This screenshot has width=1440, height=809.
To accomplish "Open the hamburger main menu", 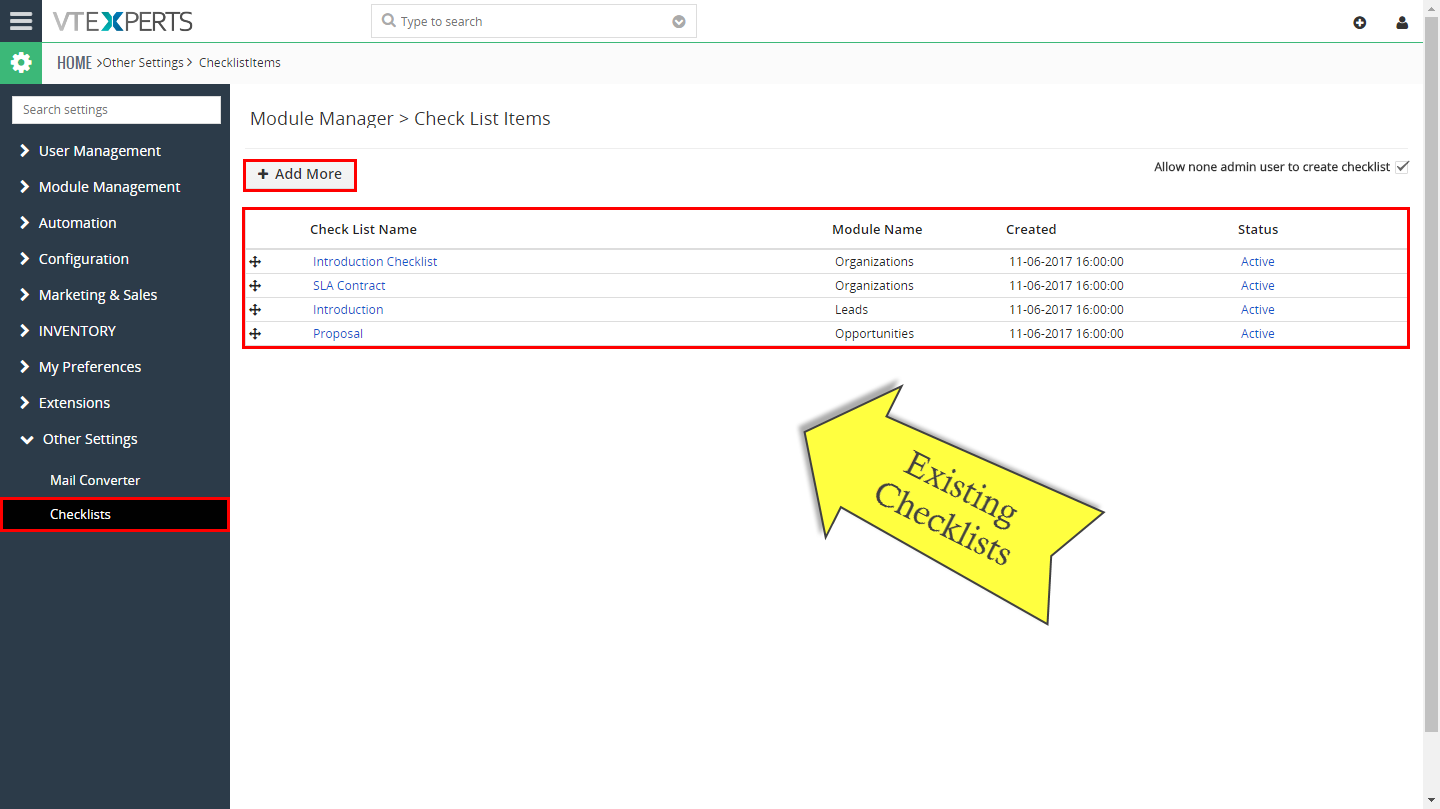I will [21, 21].
